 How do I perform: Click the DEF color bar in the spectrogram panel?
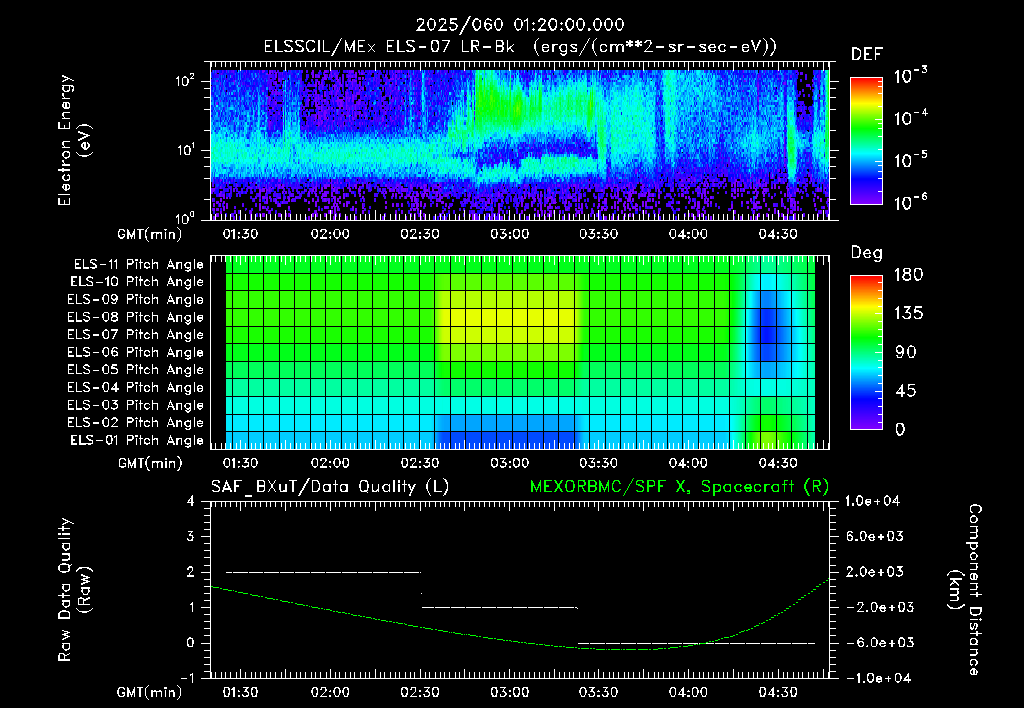866,140
